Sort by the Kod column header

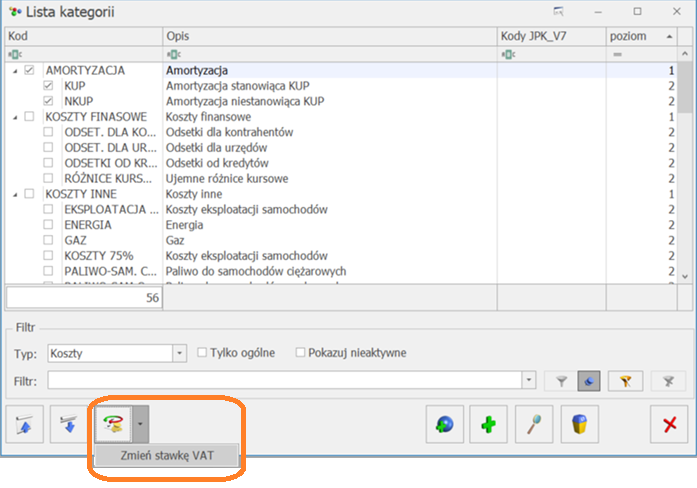coord(84,36)
